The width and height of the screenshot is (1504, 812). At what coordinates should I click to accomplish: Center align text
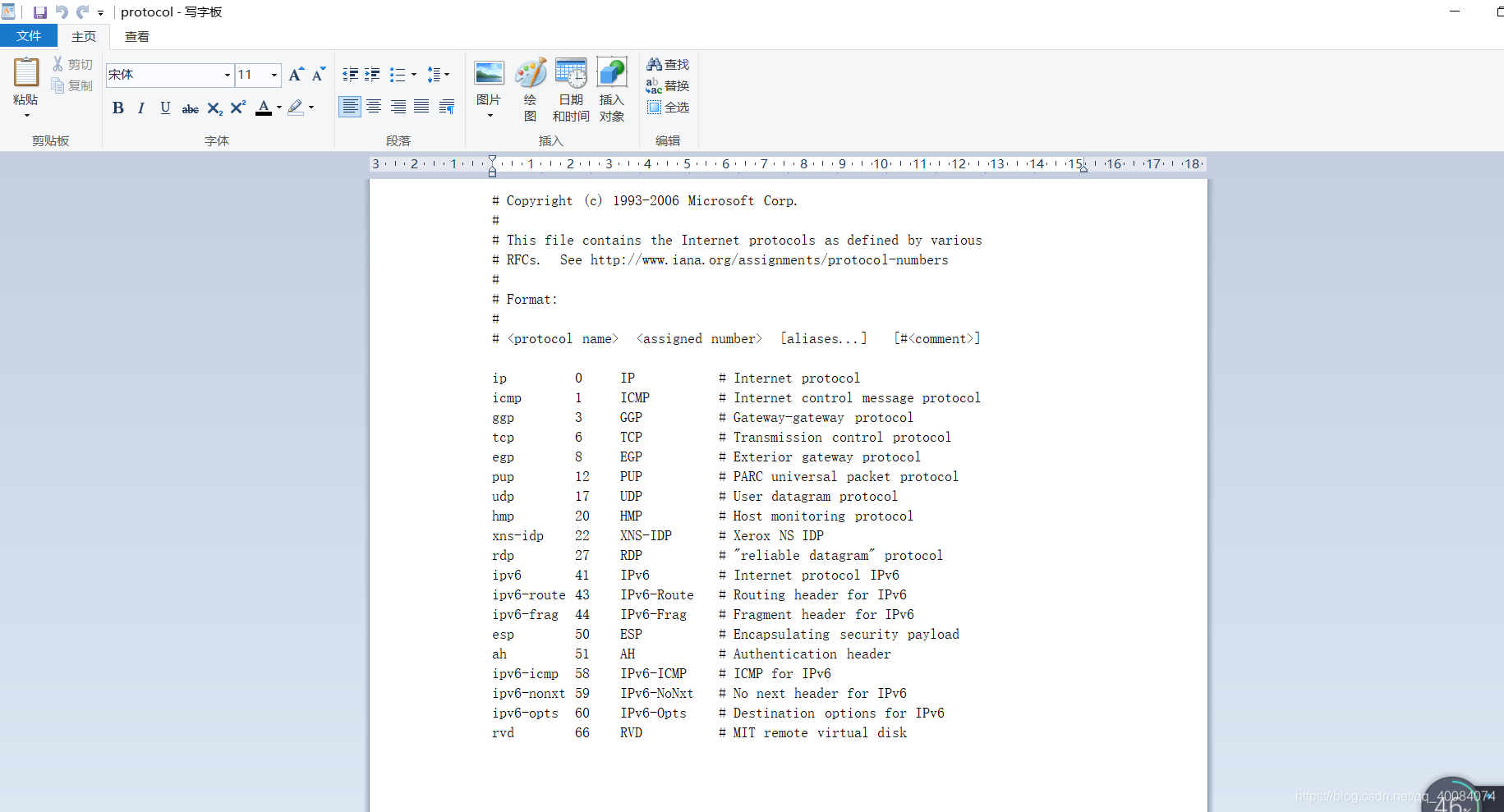click(374, 107)
